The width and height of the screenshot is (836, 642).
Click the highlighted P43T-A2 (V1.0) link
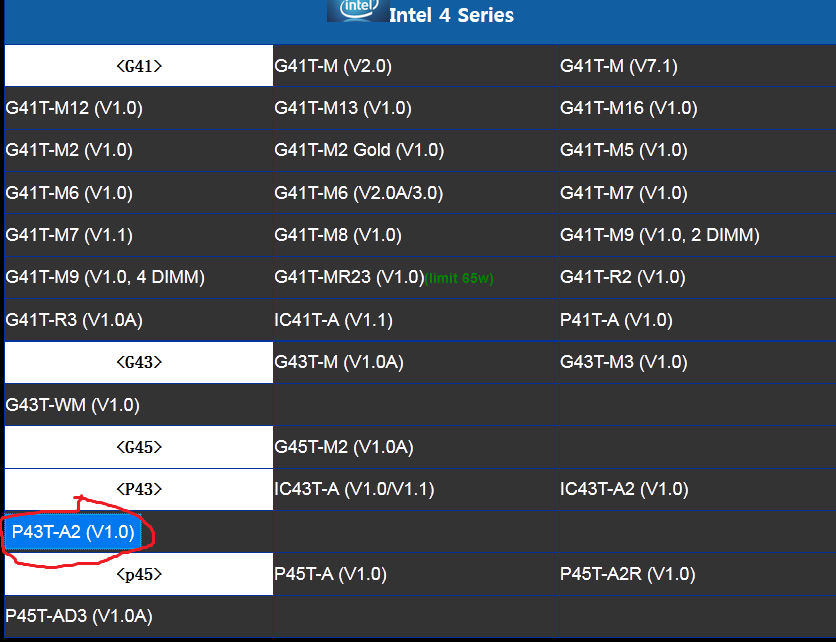(73, 532)
